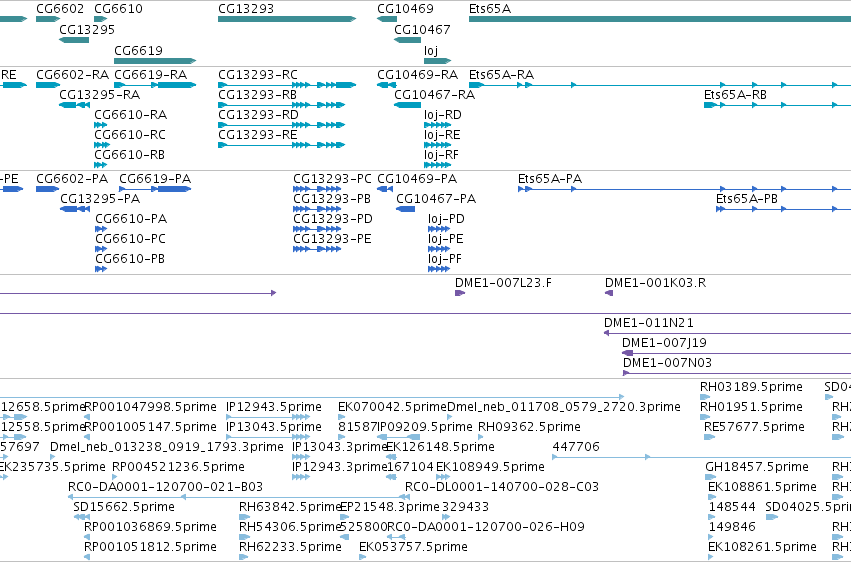This screenshot has height=562, width=851.
Task: Select transcript loj-RF
Action: [x=437, y=165]
